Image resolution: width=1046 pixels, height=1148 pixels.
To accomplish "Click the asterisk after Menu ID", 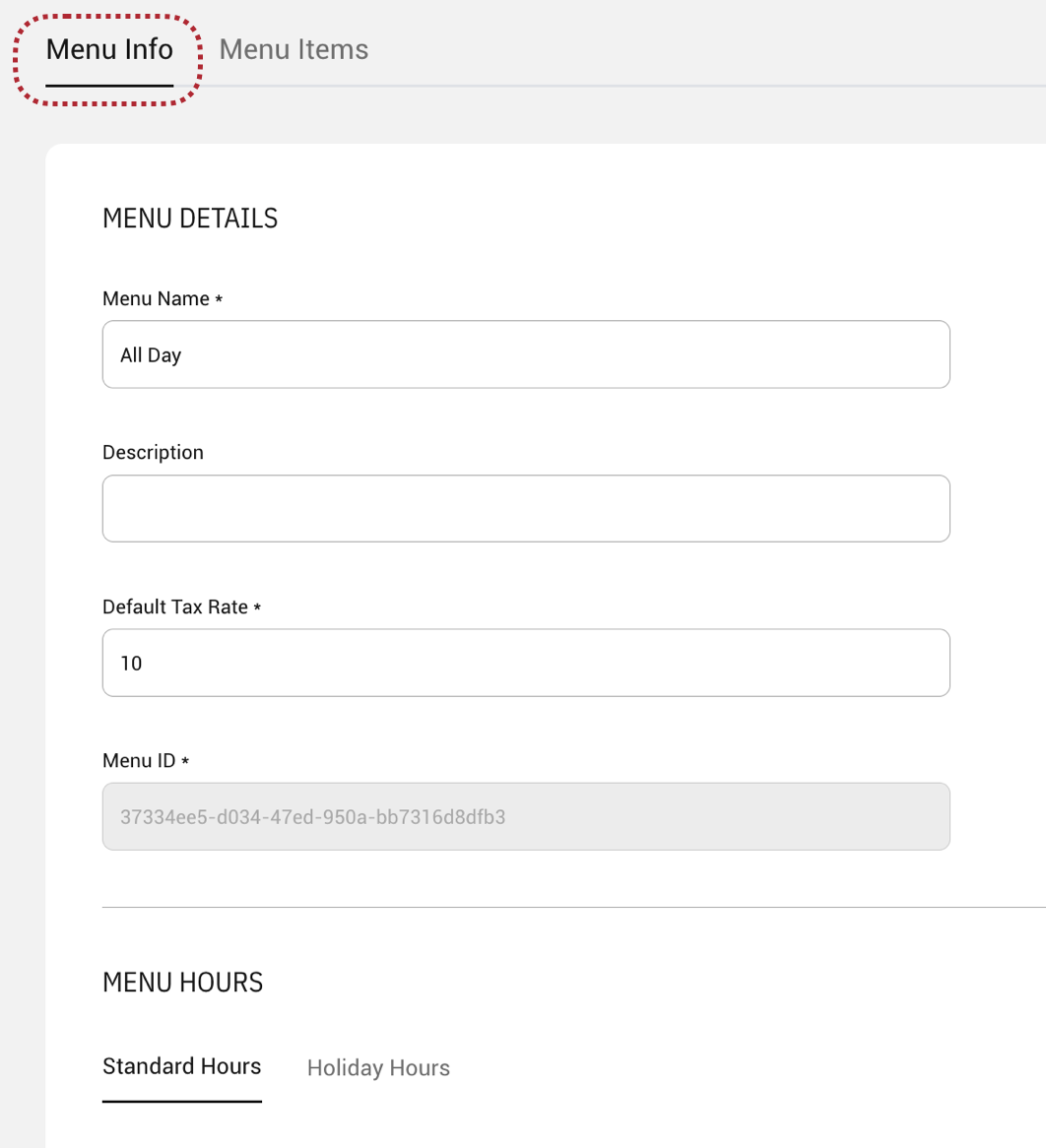I will pos(185,762).
